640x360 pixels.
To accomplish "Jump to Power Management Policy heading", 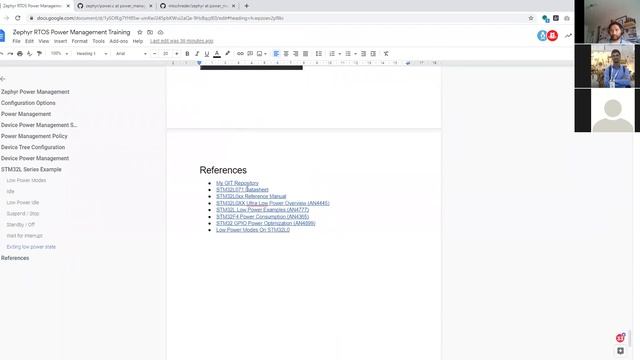I will (x=34, y=136).
